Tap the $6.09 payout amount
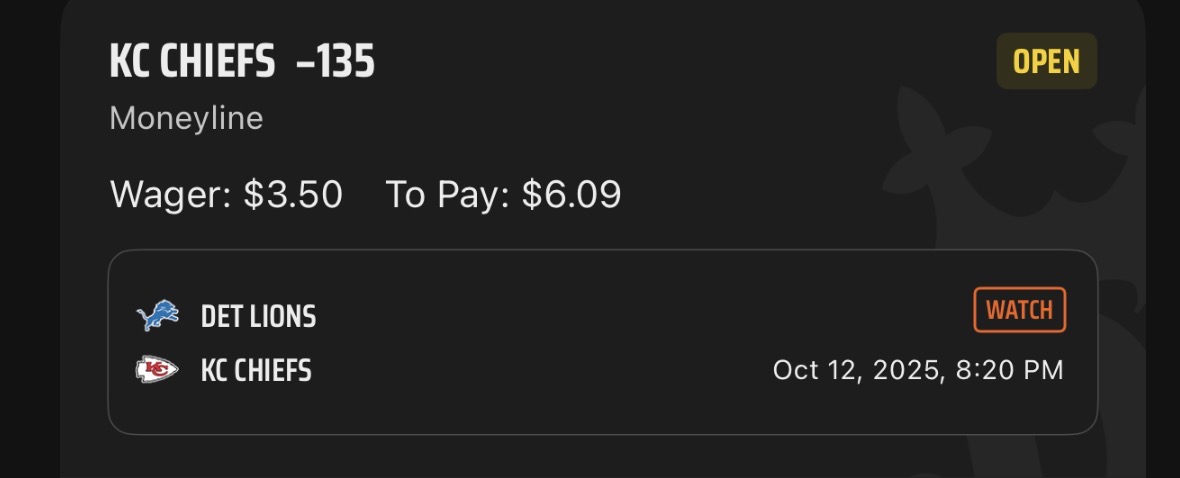 (570, 194)
